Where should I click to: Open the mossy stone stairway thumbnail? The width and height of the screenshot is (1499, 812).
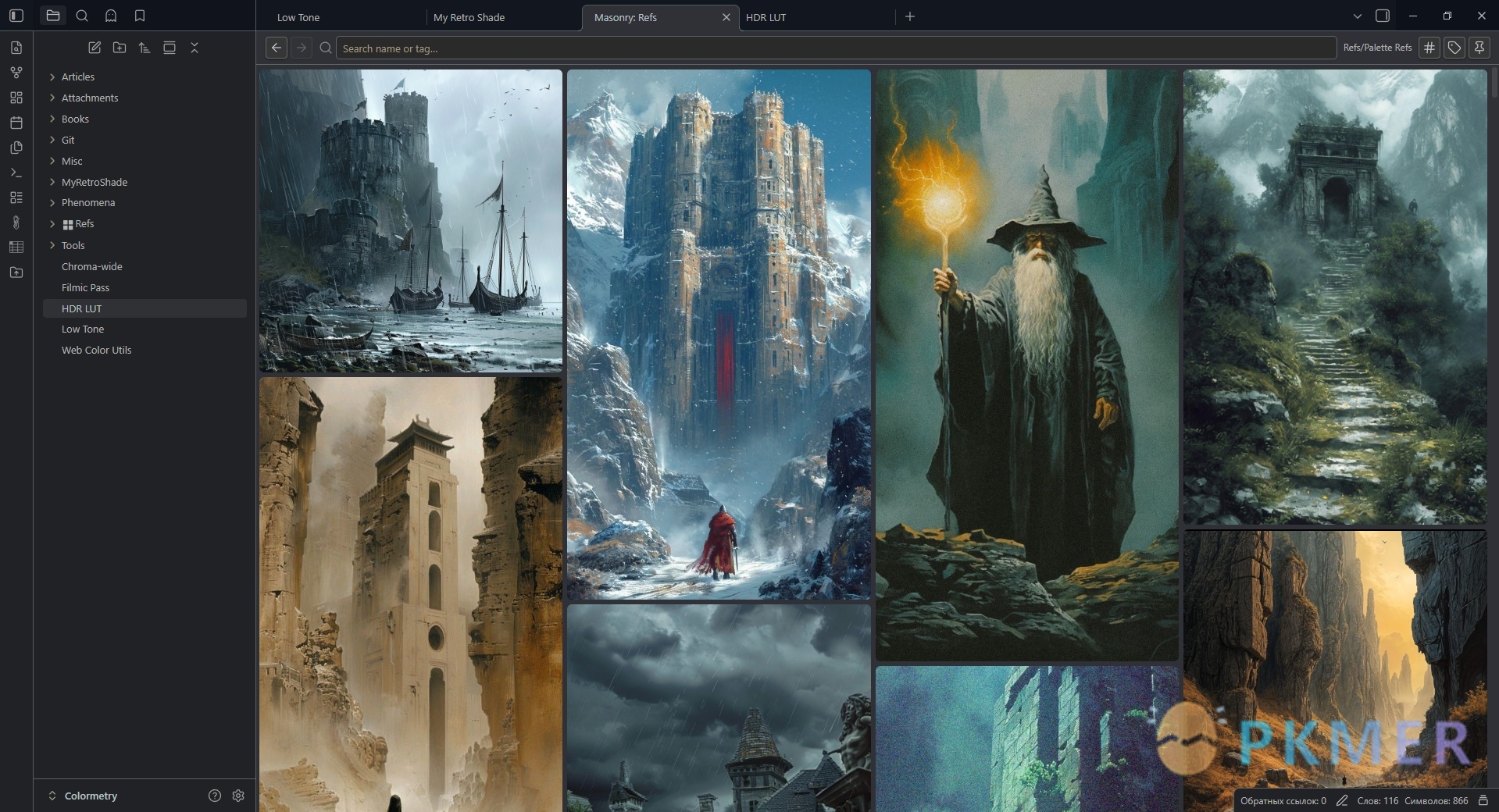pyautogui.click(x=1335, y=297)
